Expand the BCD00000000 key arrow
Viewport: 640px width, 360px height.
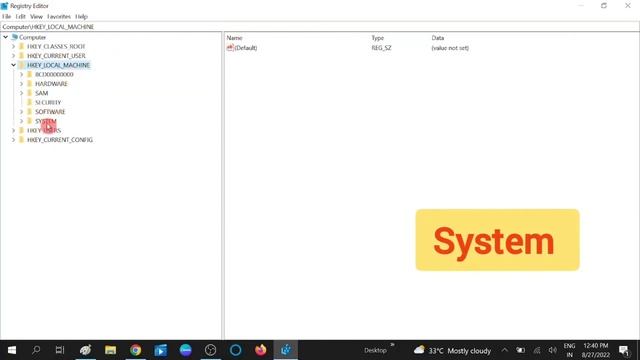tap(22, 75)
